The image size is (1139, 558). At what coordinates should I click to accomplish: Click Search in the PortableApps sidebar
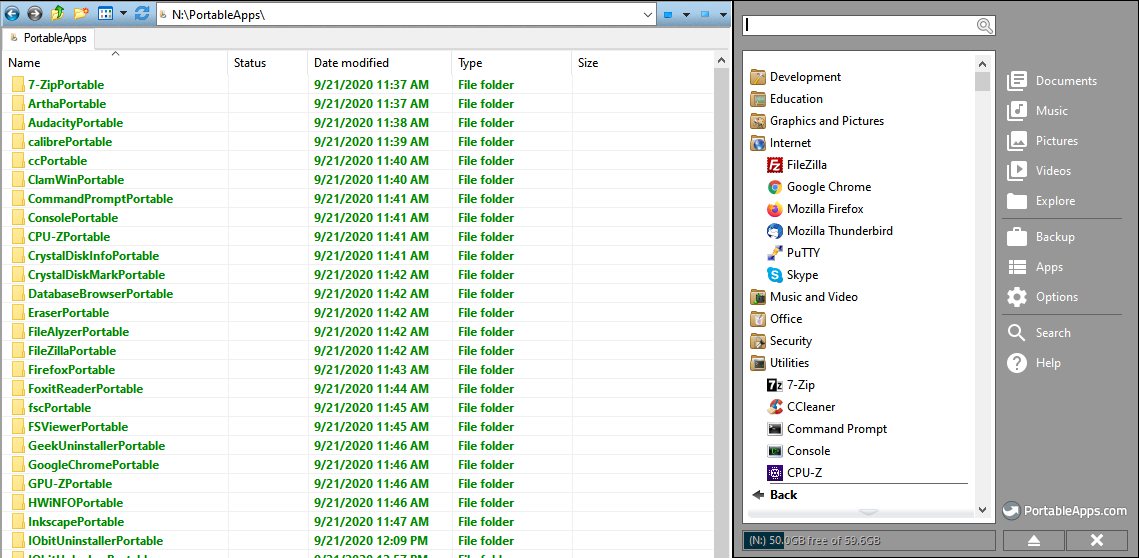coord(1039,333)
